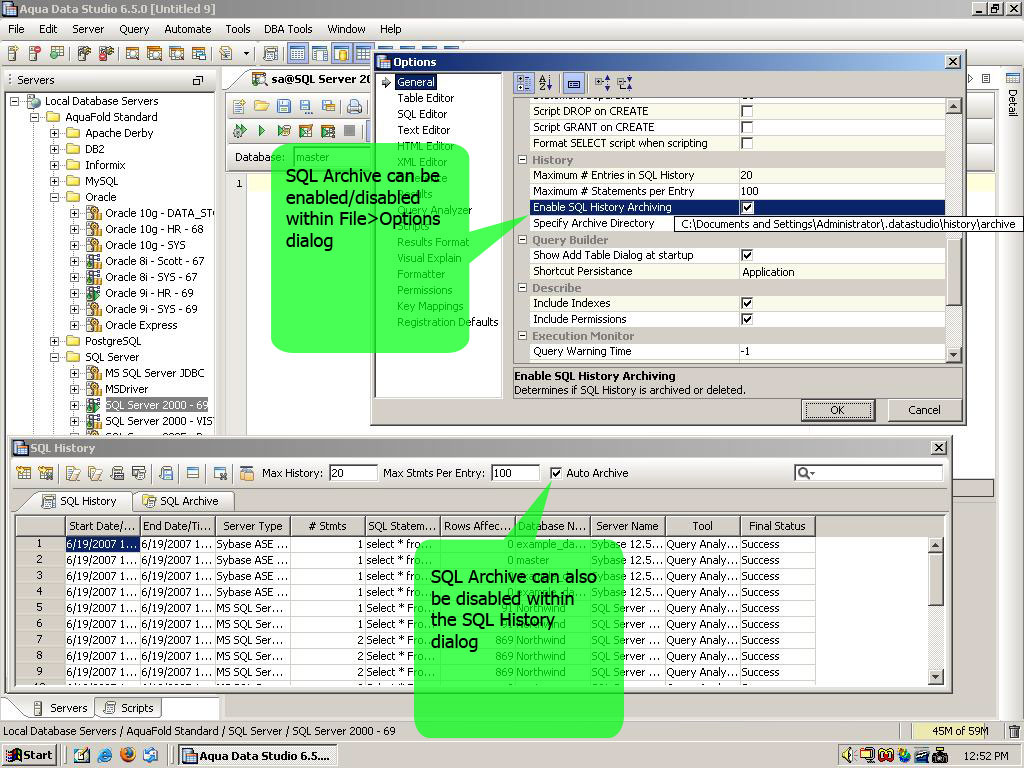The image size is (1024, 768).
Task: Click the Max History input field
Action: pyautogui.click(x=353, y=473)
